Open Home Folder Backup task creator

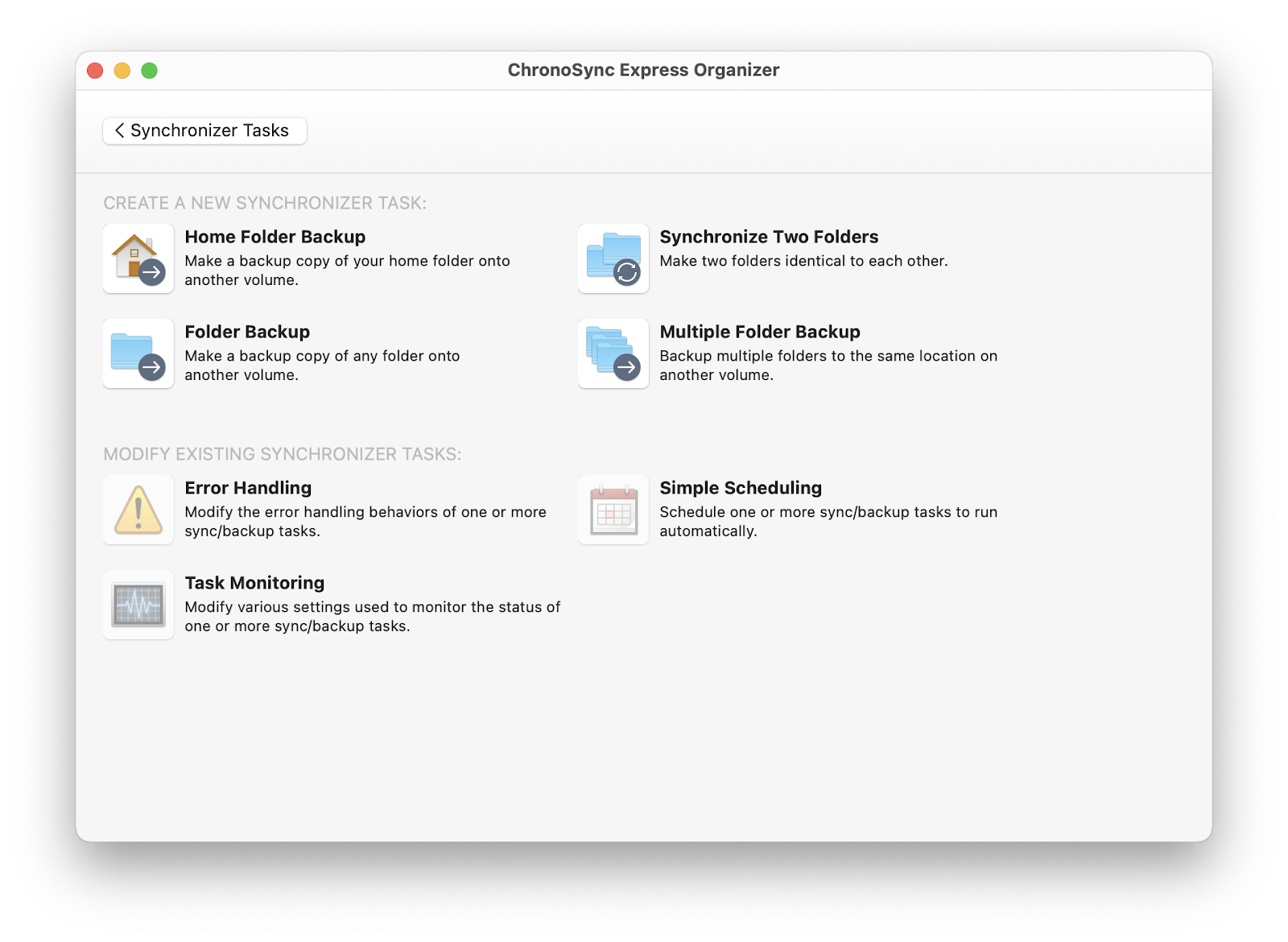pos(275,237)
